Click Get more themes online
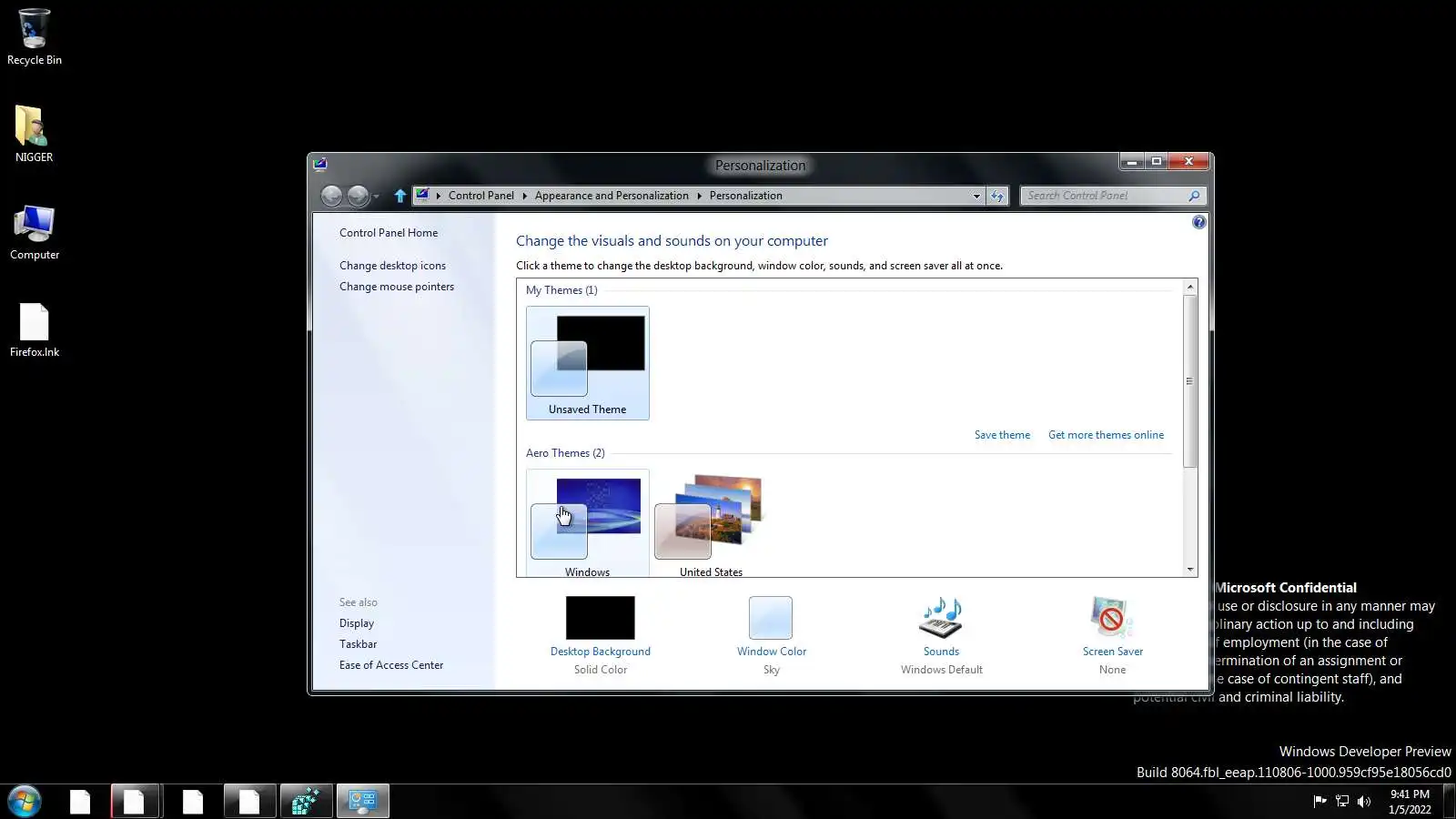Image resolution: width=1456 pixels, height=819 pixels. tap(1106, 435)
